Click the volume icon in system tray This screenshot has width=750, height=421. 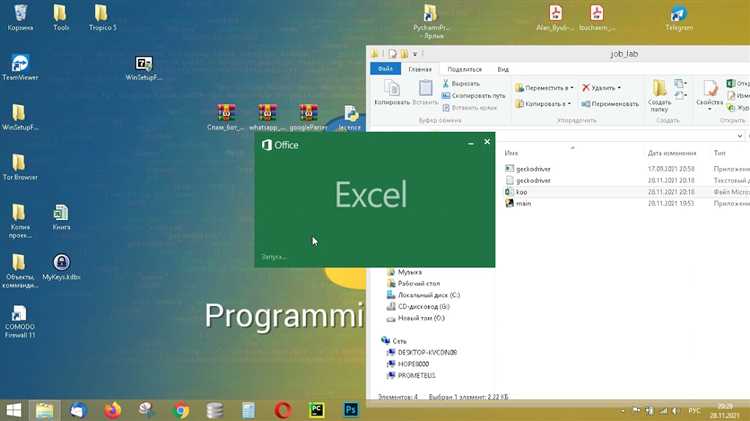tap(675, 411)
